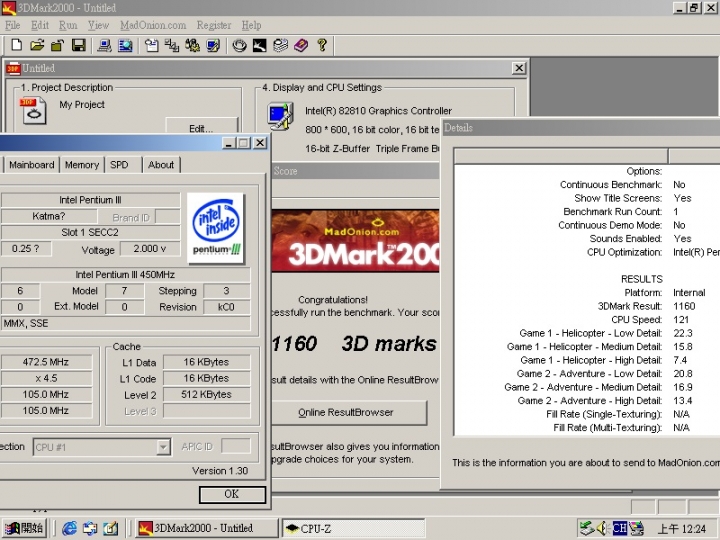Open the File menu
720x540 pixels.
12,25
